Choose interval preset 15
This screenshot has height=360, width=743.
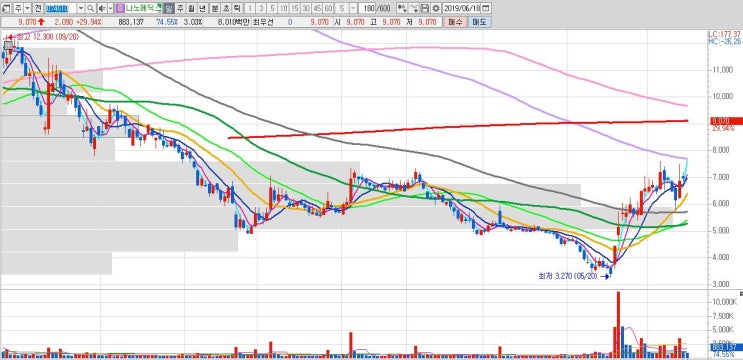tap(295, 9)
